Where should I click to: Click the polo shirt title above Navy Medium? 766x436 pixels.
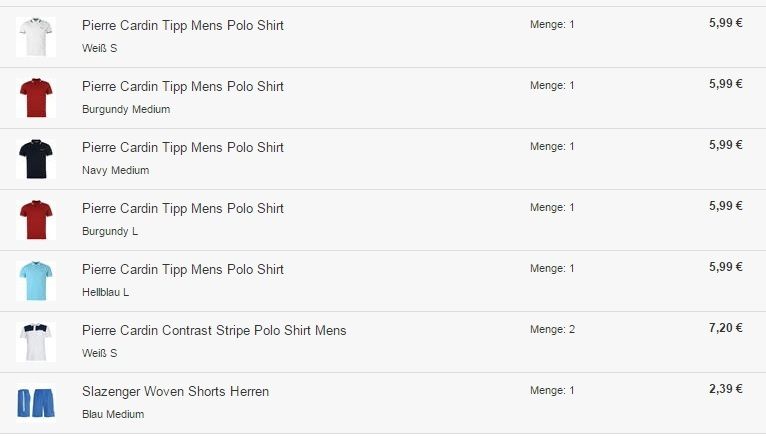click(183, 147)
